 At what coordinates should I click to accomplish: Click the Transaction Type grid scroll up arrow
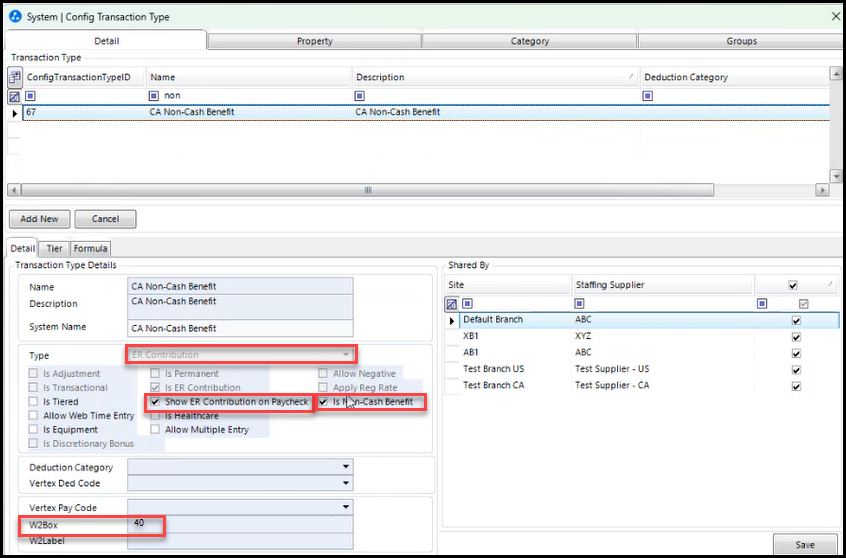pos(836,73)
